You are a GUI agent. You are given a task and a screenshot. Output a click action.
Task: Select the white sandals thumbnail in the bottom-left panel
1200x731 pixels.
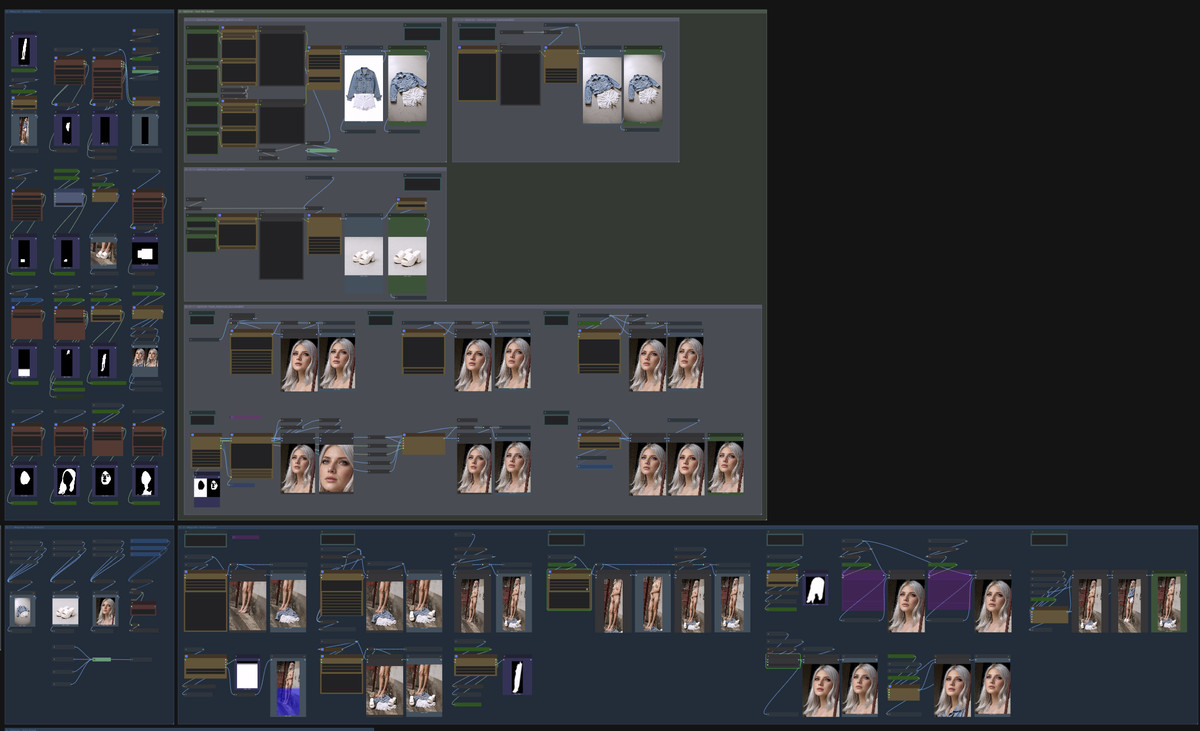[x=66, y=610]
